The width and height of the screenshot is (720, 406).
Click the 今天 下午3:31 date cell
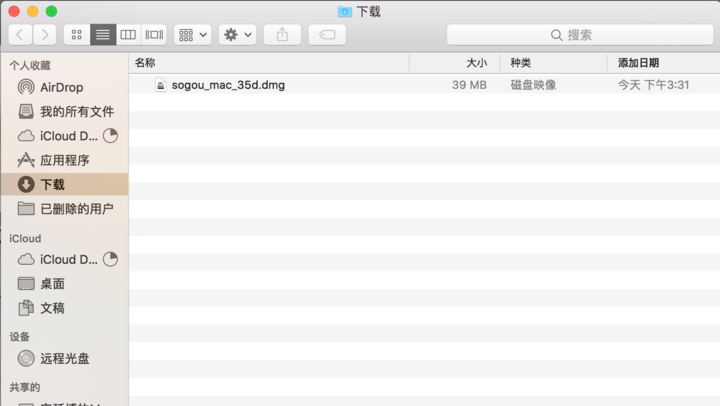click(x=653, y=85)
